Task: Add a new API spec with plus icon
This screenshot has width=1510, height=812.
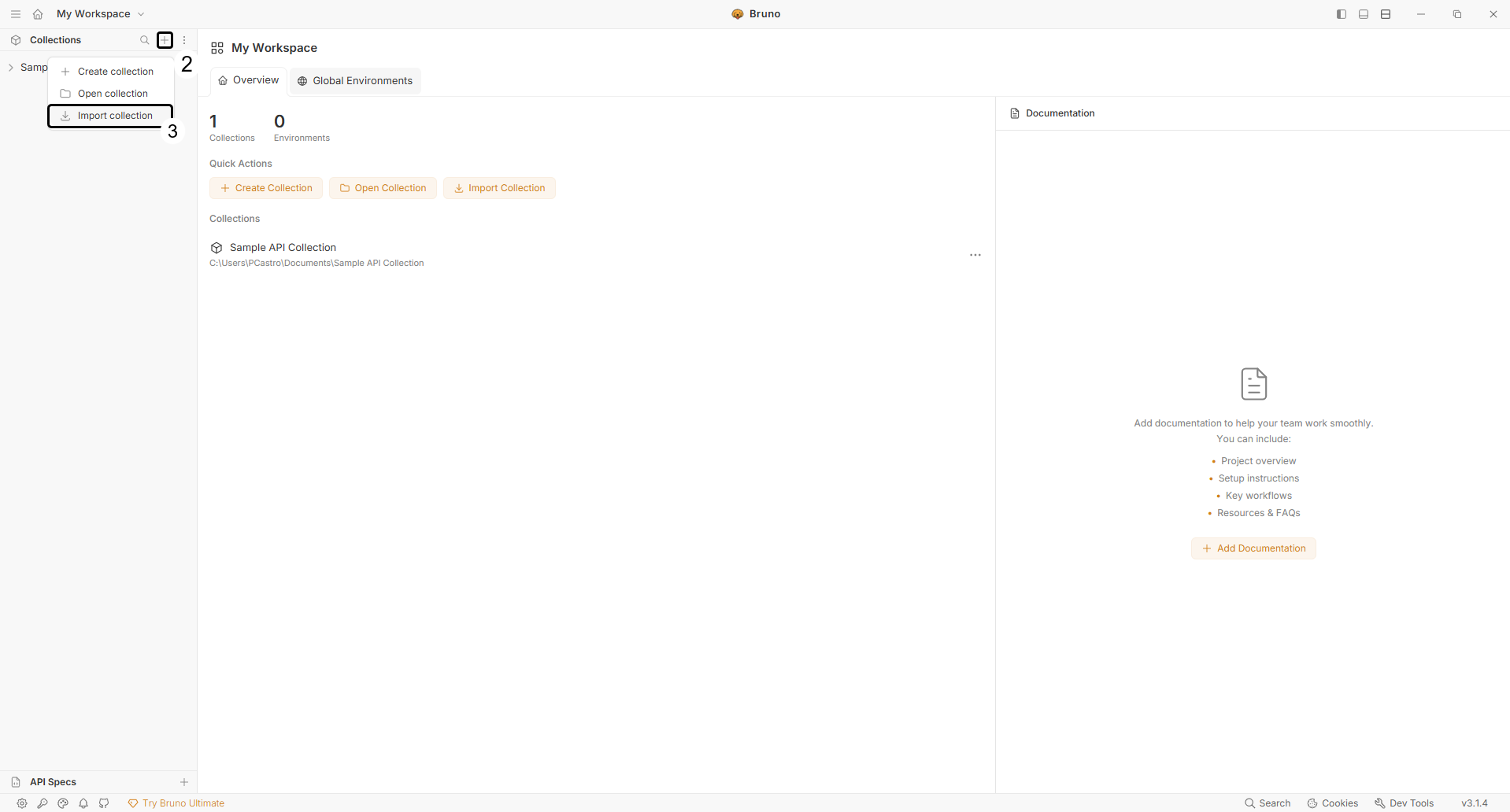Action: click(184, 782)
